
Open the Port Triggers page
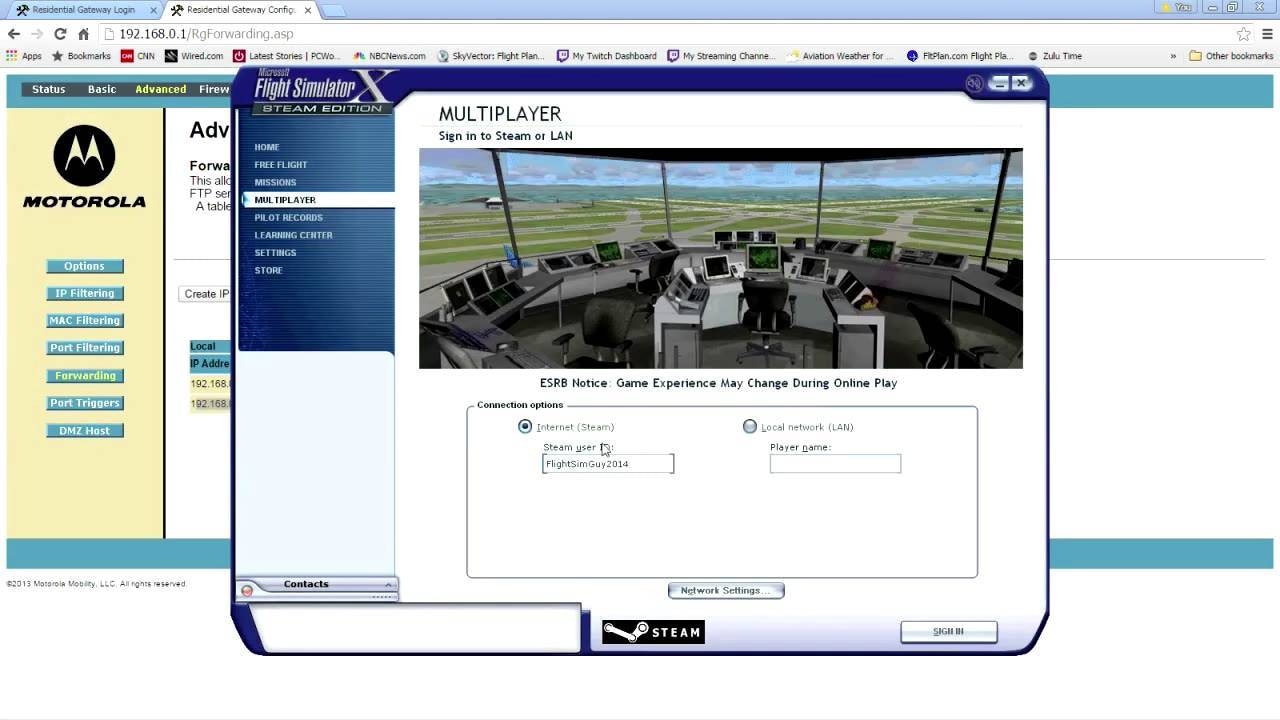pyautogui.click(x=84, y=403)
